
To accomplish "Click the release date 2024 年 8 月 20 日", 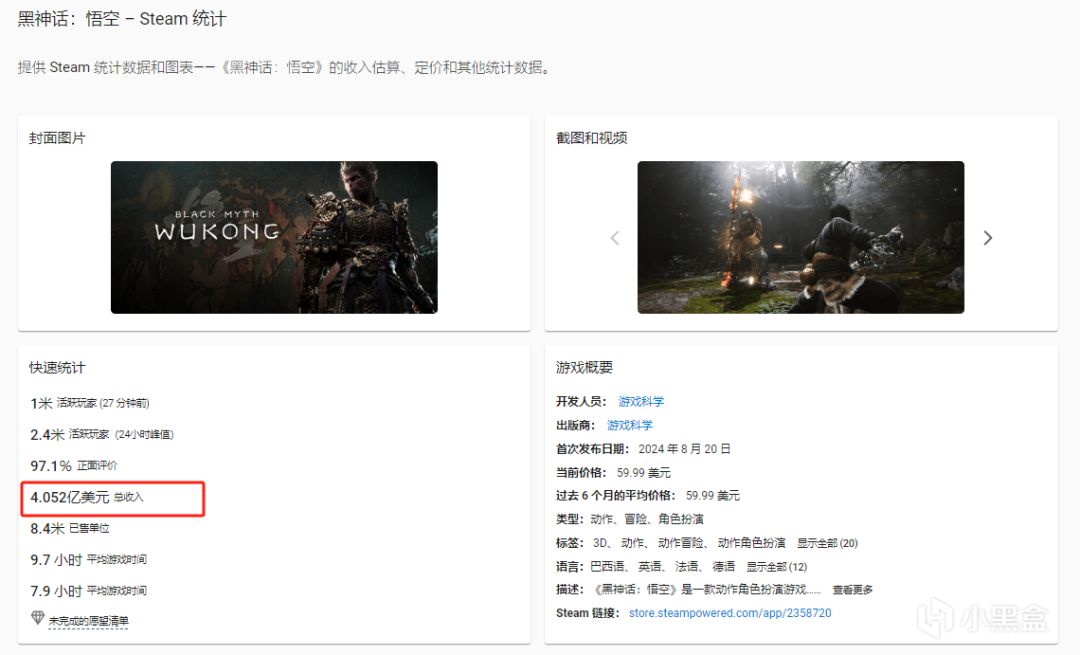I will point(684,448).
